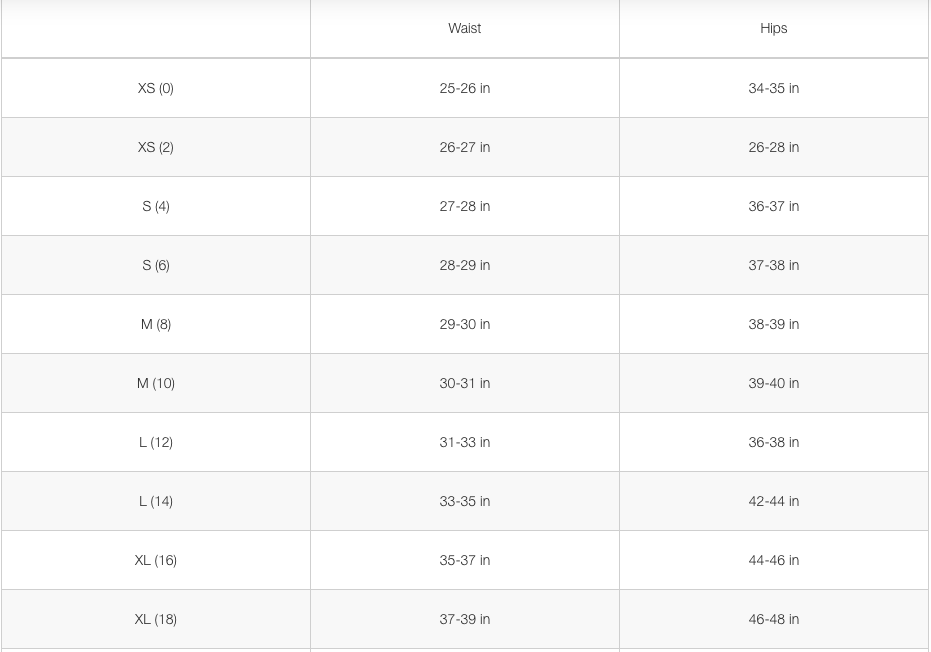Click the 34-35 in hips value
Screen dimensions: 931x652
(773, 88)
